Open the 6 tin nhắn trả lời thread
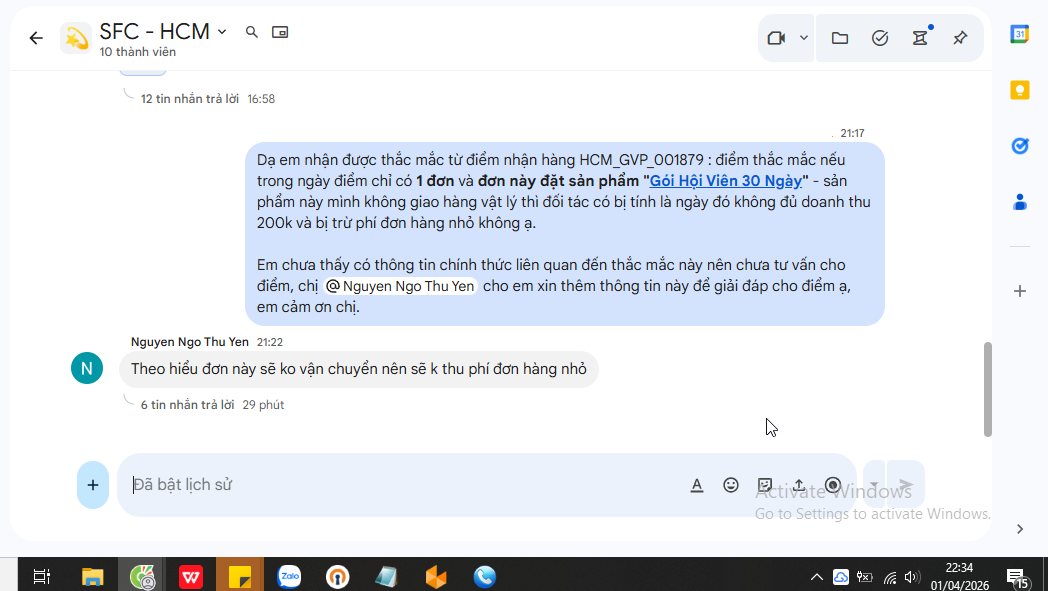This screenshot has height=591, width=1048. (x=187, y=405)
